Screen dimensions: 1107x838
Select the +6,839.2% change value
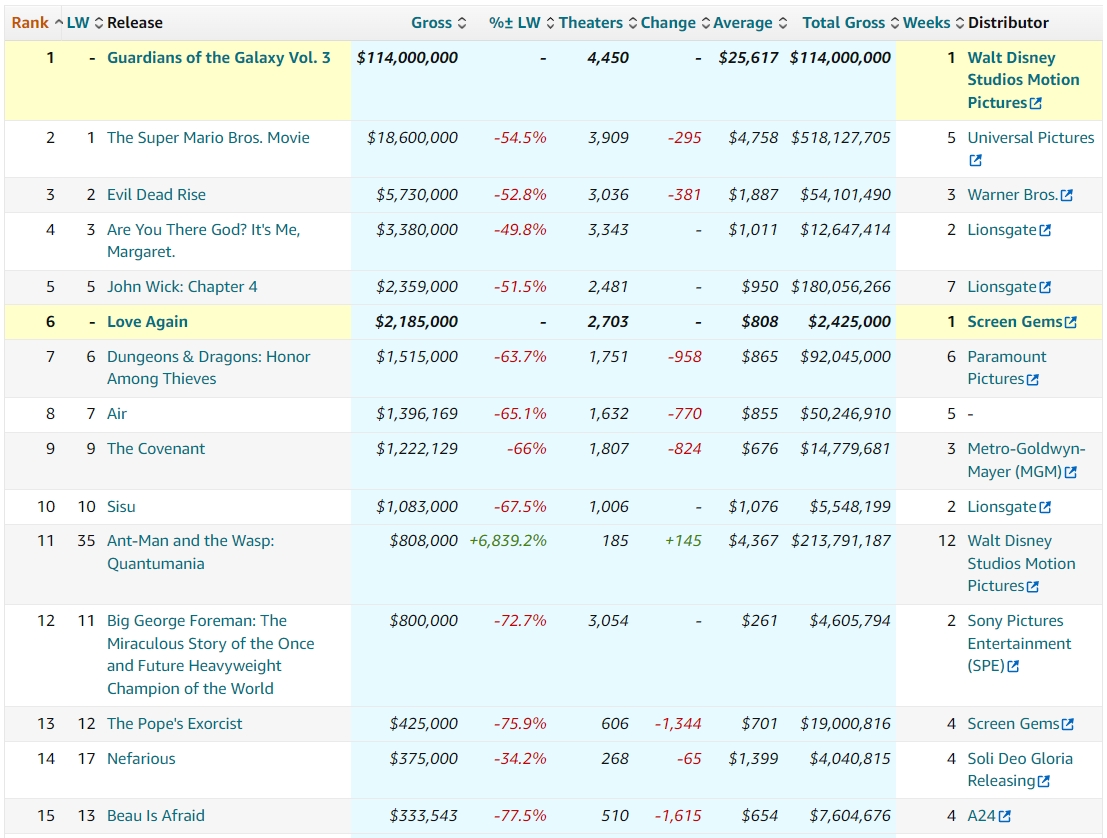coord(508,541)
